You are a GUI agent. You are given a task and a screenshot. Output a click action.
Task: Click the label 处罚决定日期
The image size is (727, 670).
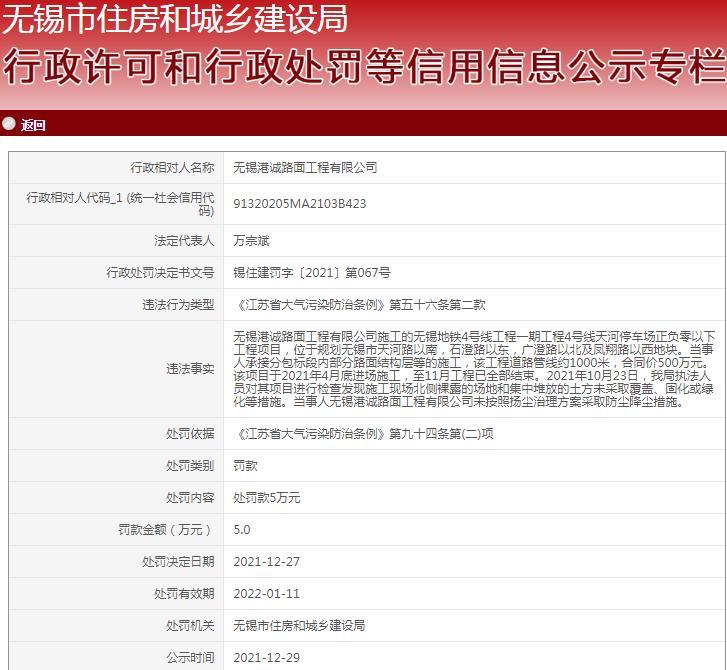coord(179,562)
